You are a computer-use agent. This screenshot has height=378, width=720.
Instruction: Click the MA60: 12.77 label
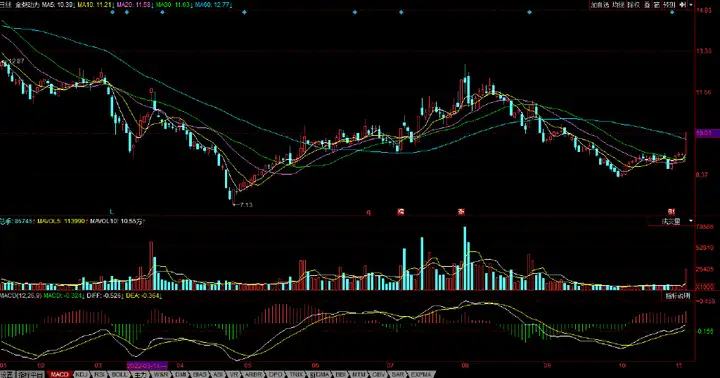point(212,5)
